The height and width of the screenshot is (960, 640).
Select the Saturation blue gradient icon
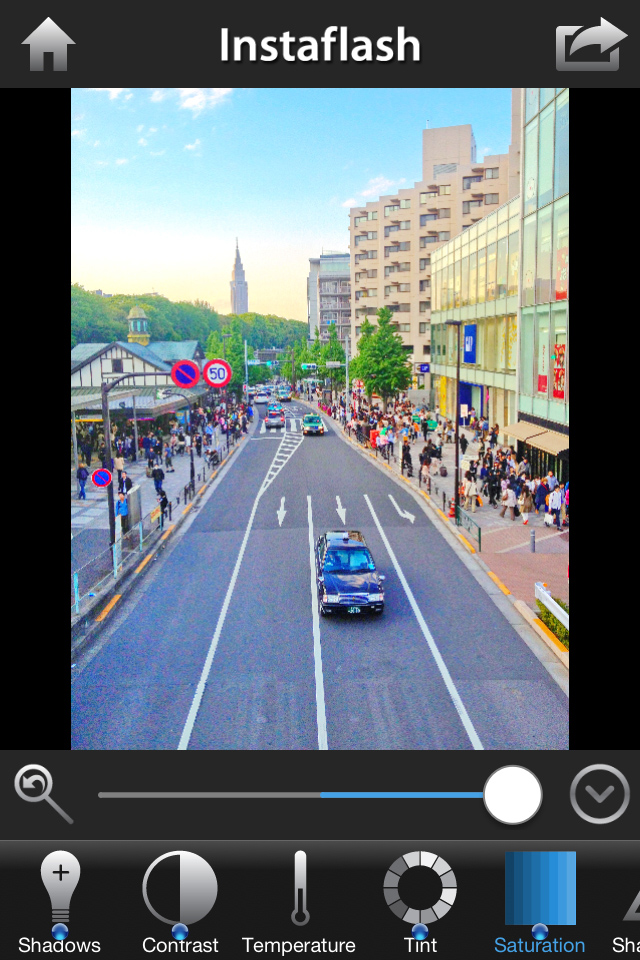[540, 886]
